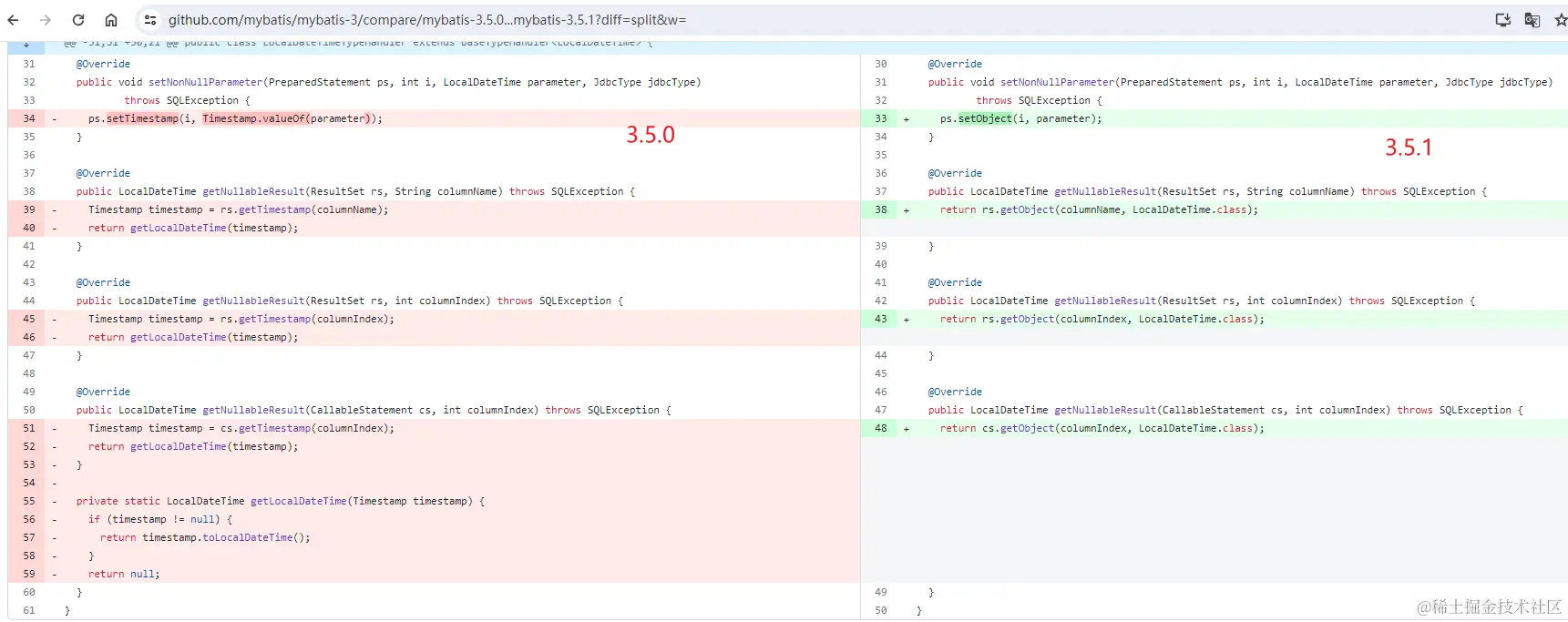
Task: Select left line number 55
Action: [x=29, y=501]
